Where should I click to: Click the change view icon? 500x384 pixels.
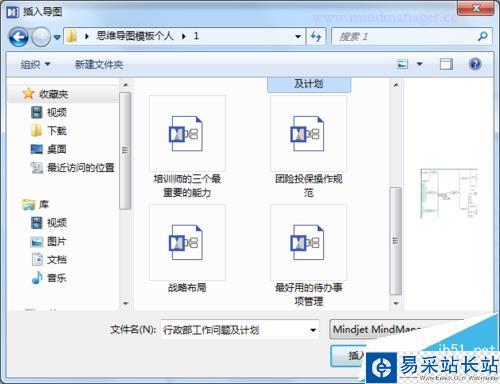coord(402,64)
